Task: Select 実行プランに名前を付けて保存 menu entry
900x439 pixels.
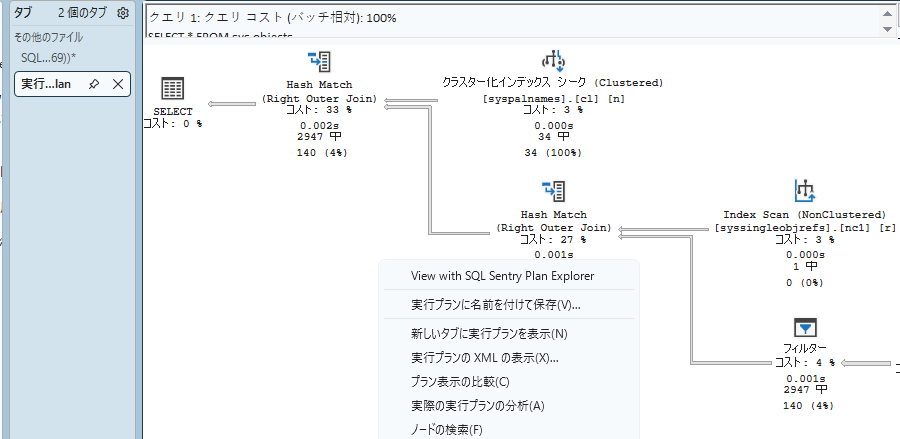Action: pyautogui.click(x=496, y=304)
